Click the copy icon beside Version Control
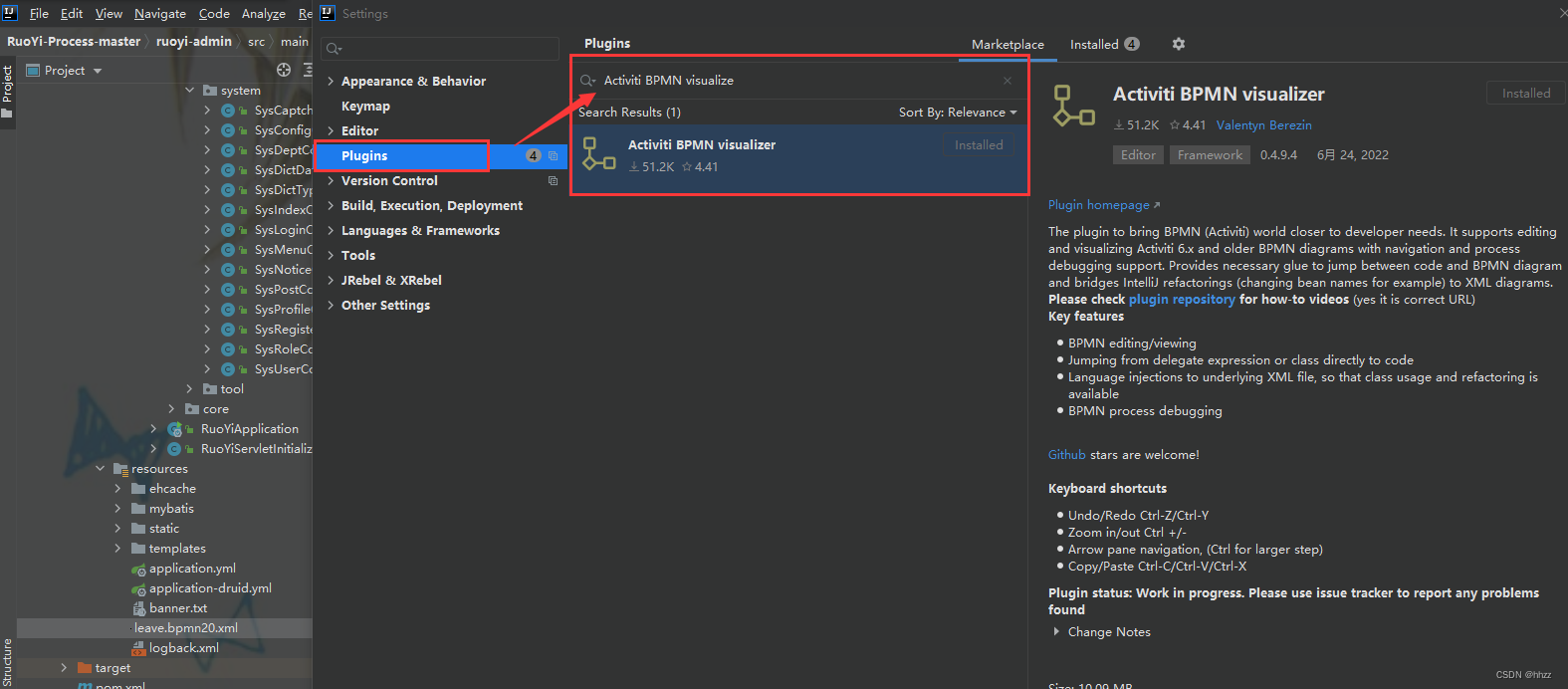Screen dimensions: 1568x689 (x=553, y=180)
